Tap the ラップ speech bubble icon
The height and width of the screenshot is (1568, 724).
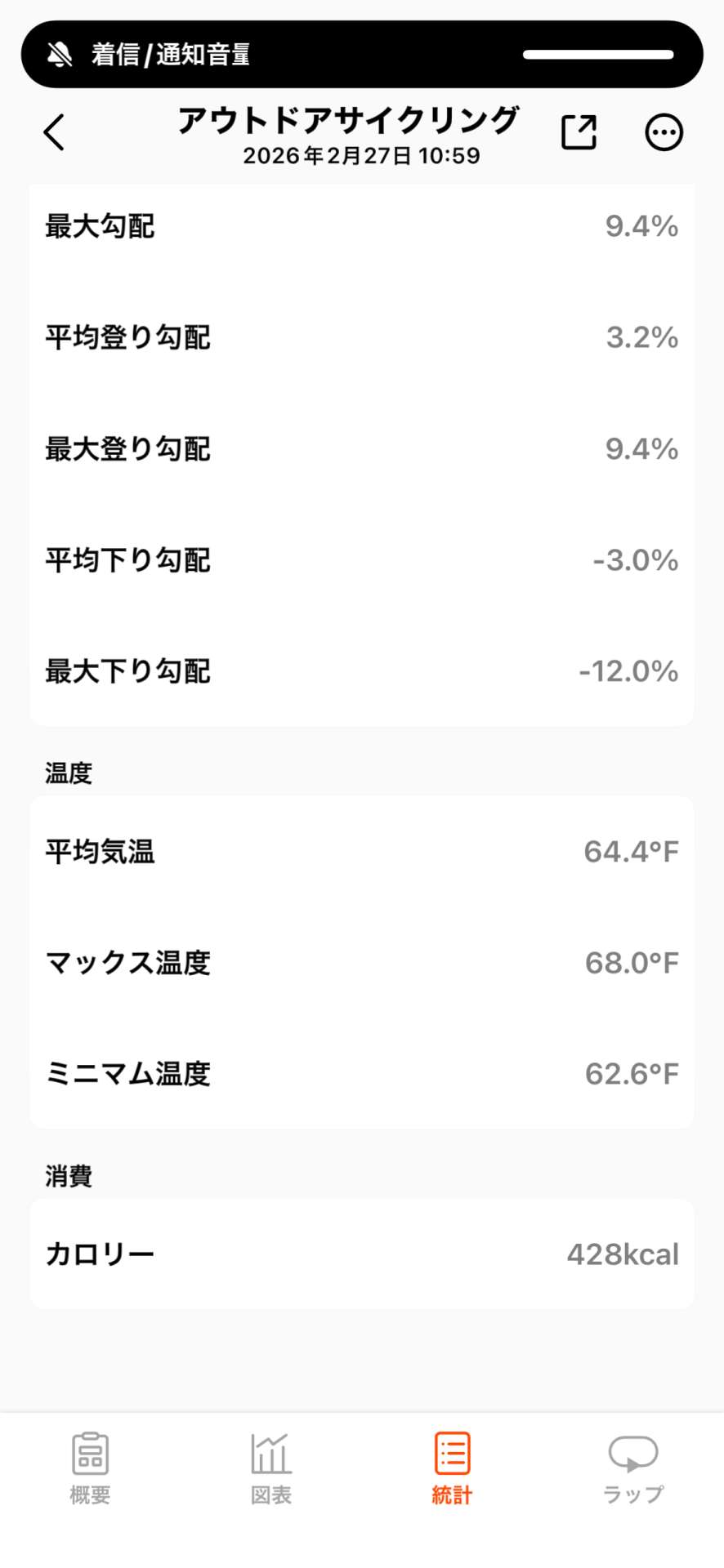pos(633,1454)
